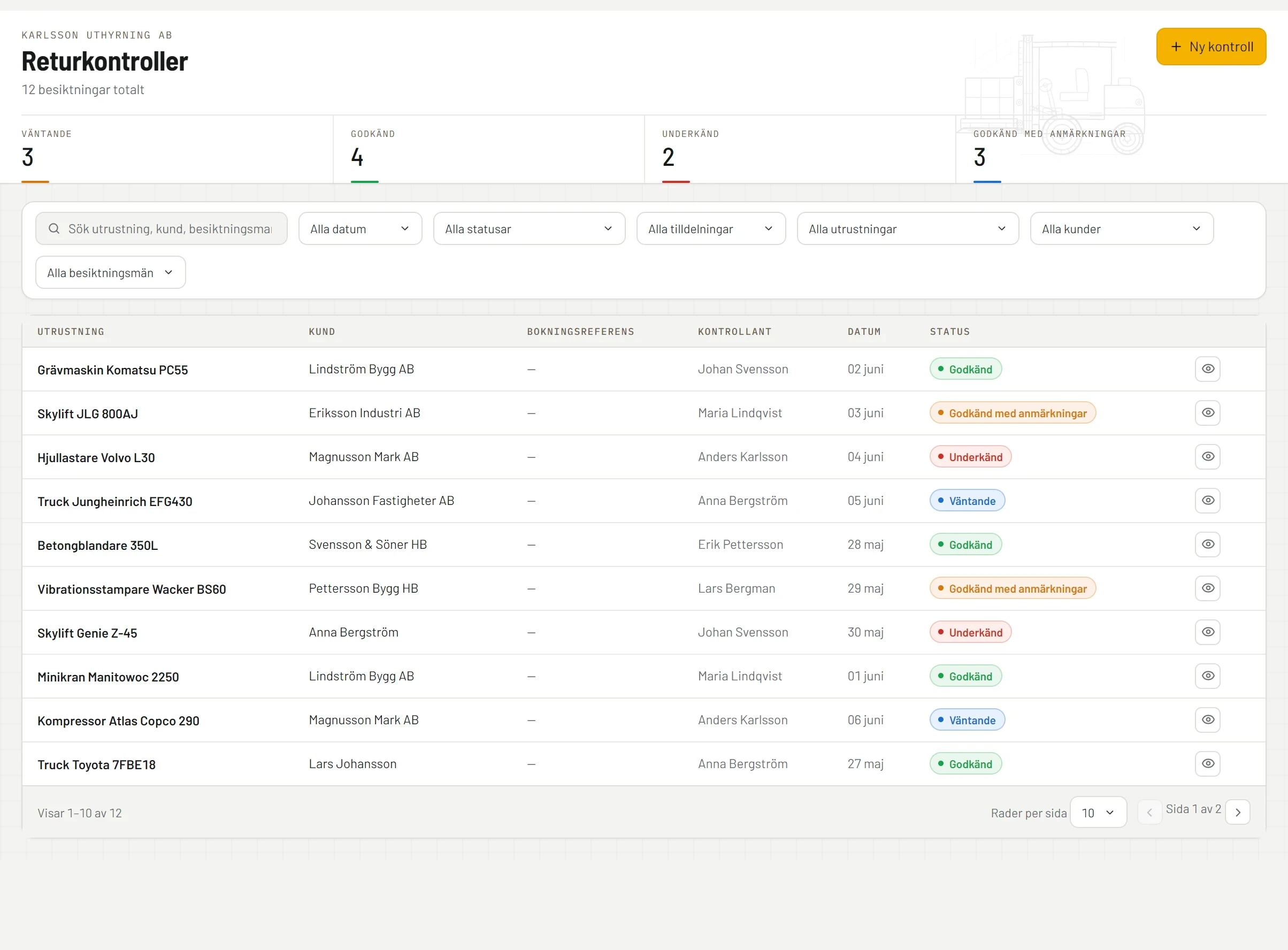Viewport: 1288px width, 950px height.
Task: View Betongblandare 350L inspection details
Action: coord(1208,545)
